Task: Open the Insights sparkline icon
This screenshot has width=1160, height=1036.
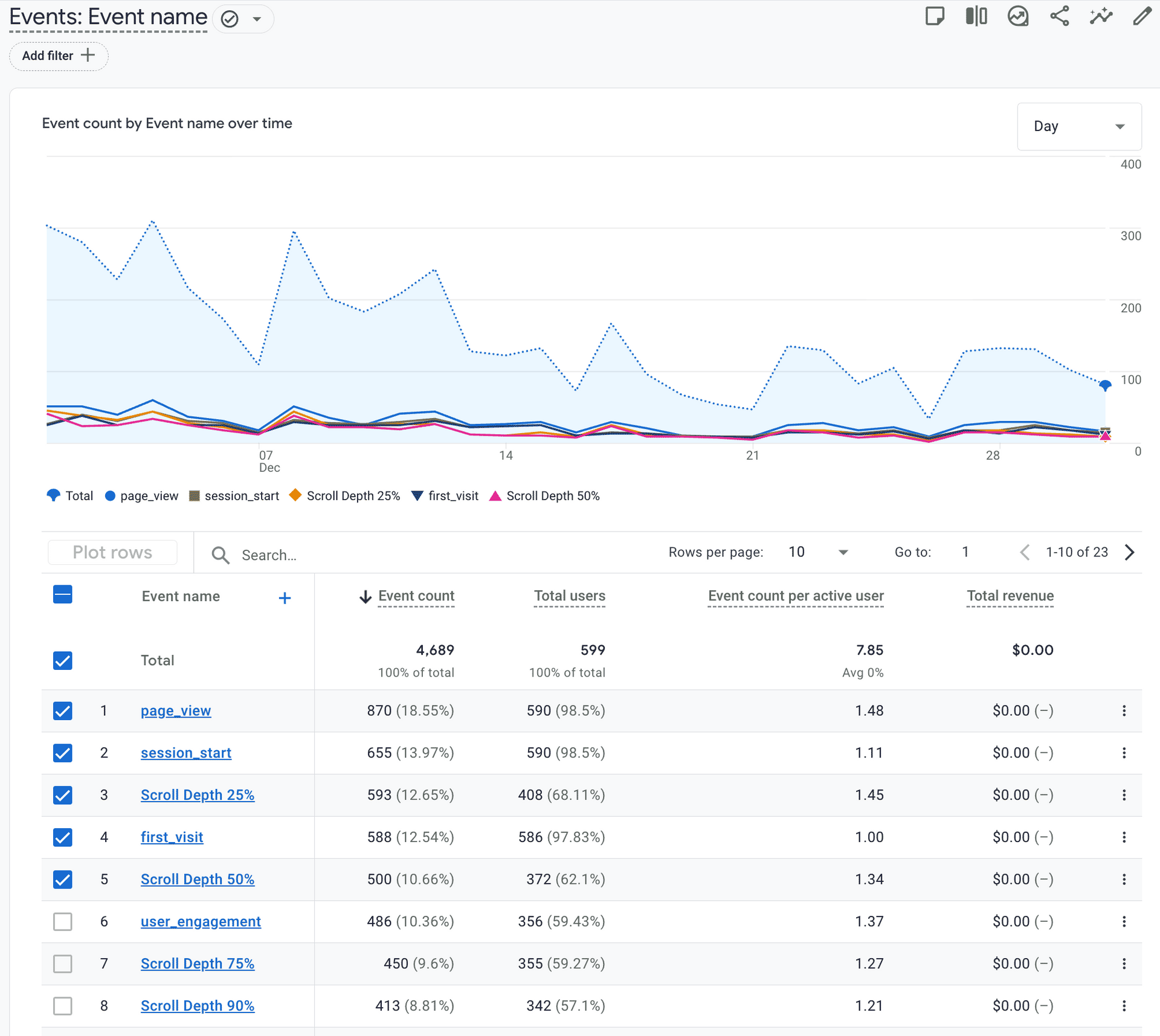Action: (x=1101, y=16)
